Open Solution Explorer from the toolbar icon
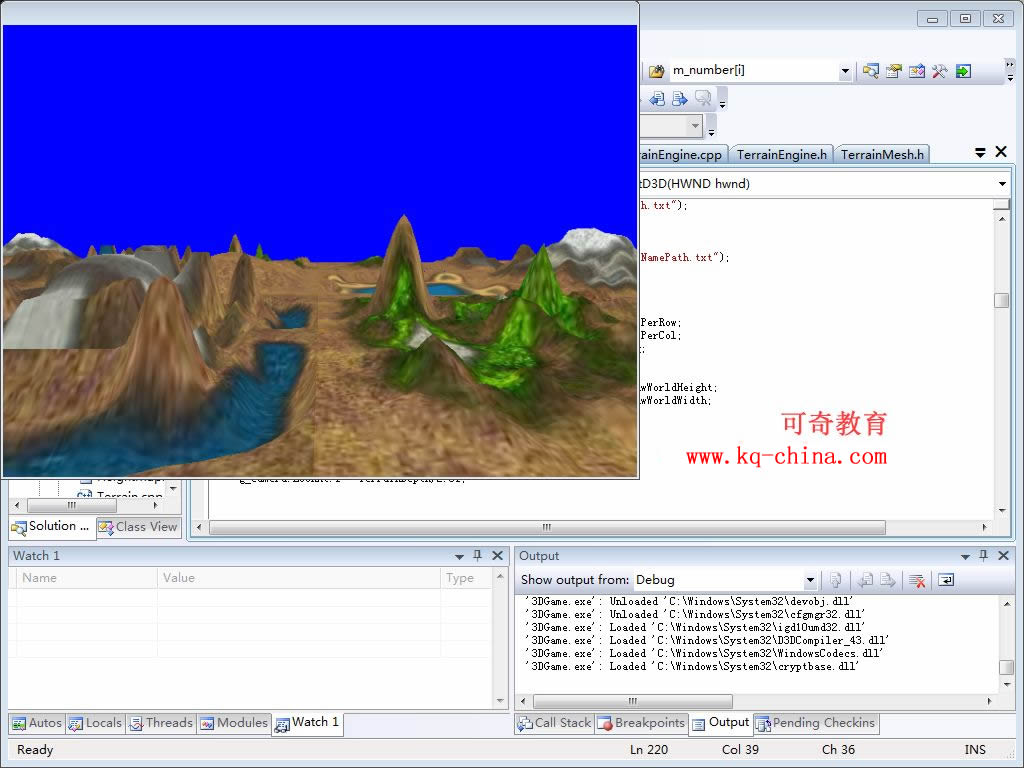This screenshot has width=1024, height=768. 871,71
